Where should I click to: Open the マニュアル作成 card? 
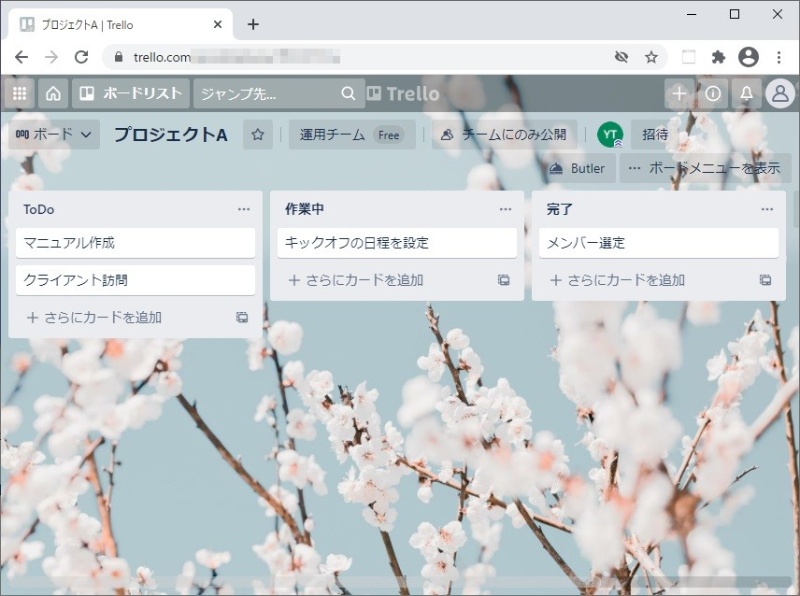click(x=136, y=243)
